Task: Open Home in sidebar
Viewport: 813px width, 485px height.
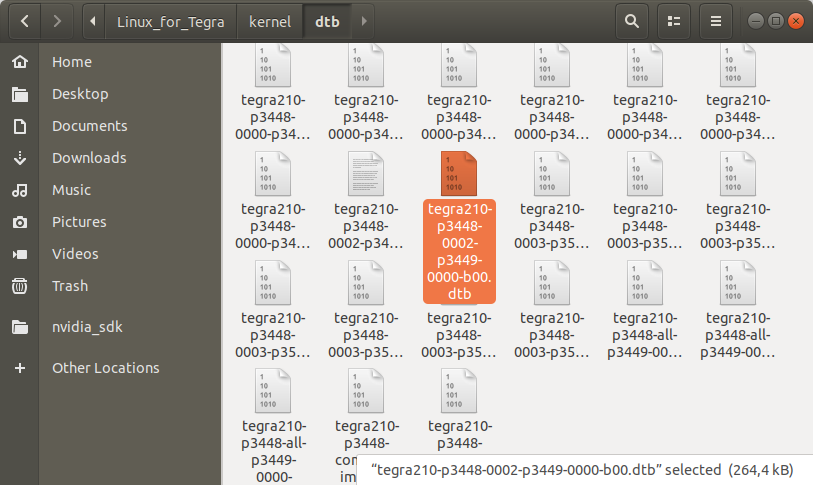Action: pos(72,62)
